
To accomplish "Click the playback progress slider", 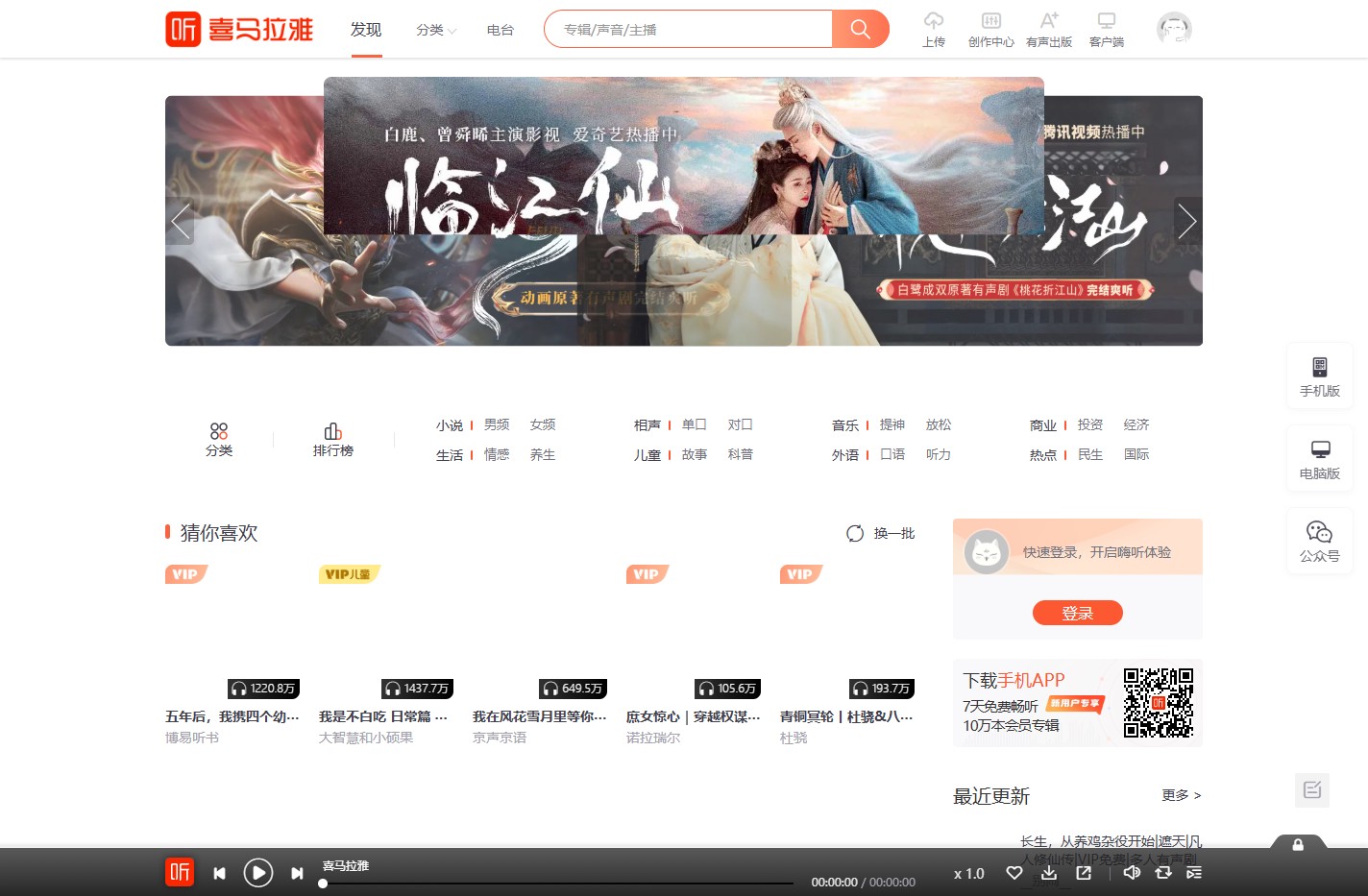I will click(558, 883).
